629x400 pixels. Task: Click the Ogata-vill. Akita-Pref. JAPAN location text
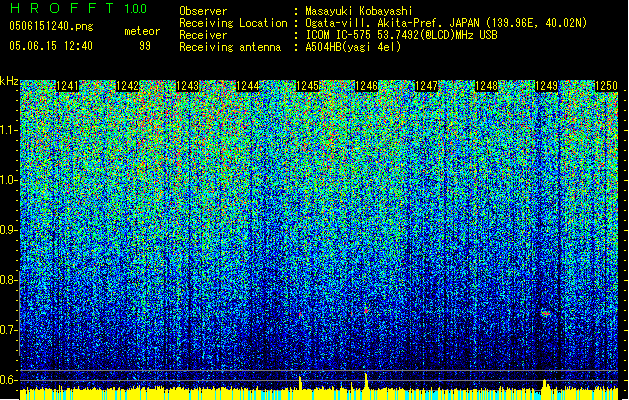[446, 23]
